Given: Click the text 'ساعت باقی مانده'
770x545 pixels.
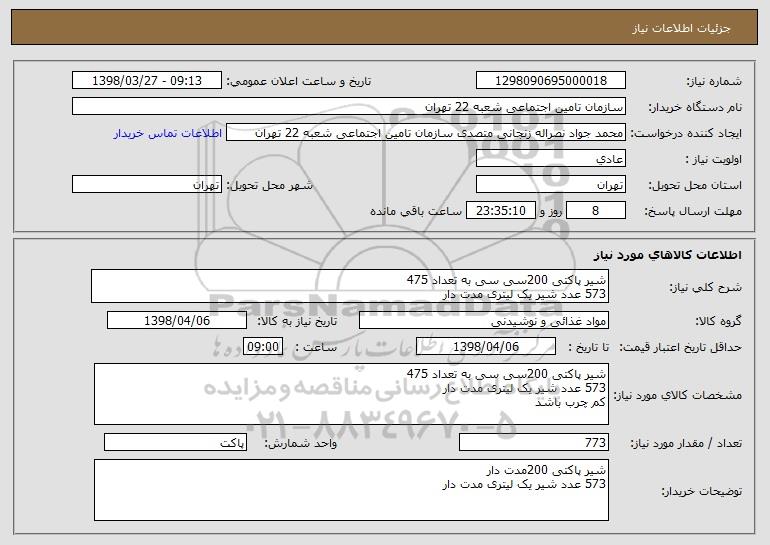Looking at the screenshot, I should coord(415,211).
